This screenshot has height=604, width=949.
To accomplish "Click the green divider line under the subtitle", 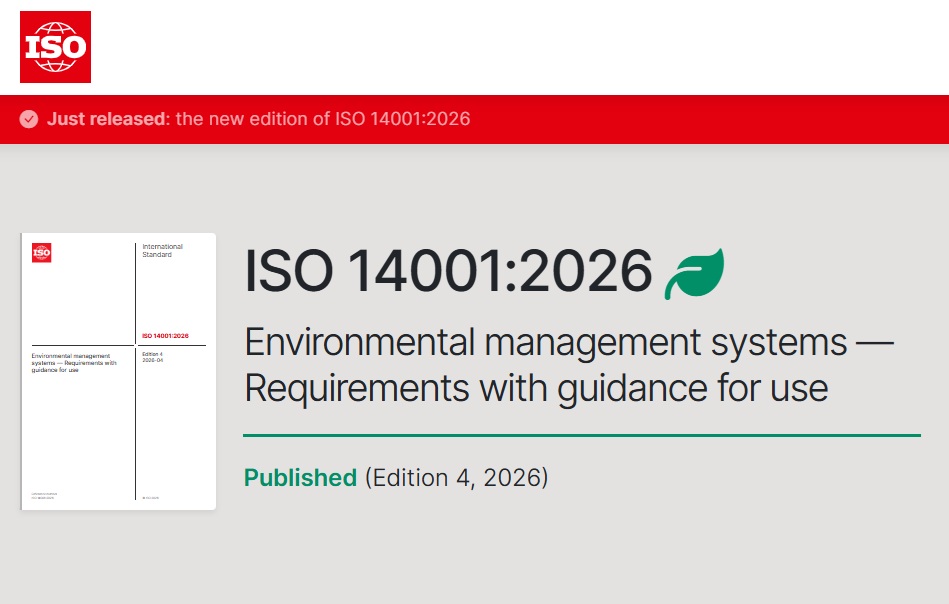I will tap(581, 435).
